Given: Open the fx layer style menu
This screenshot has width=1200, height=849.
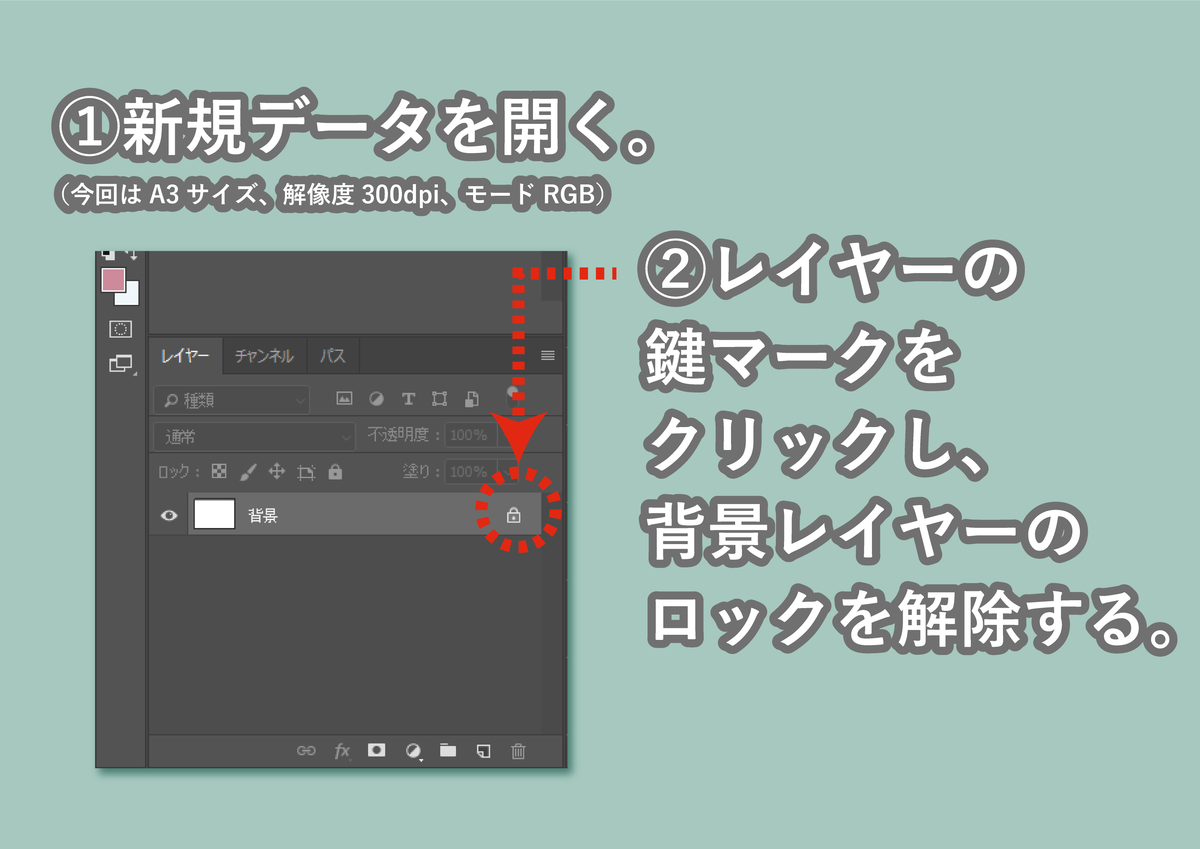Looking at the screenshot, I should point(342,751).
